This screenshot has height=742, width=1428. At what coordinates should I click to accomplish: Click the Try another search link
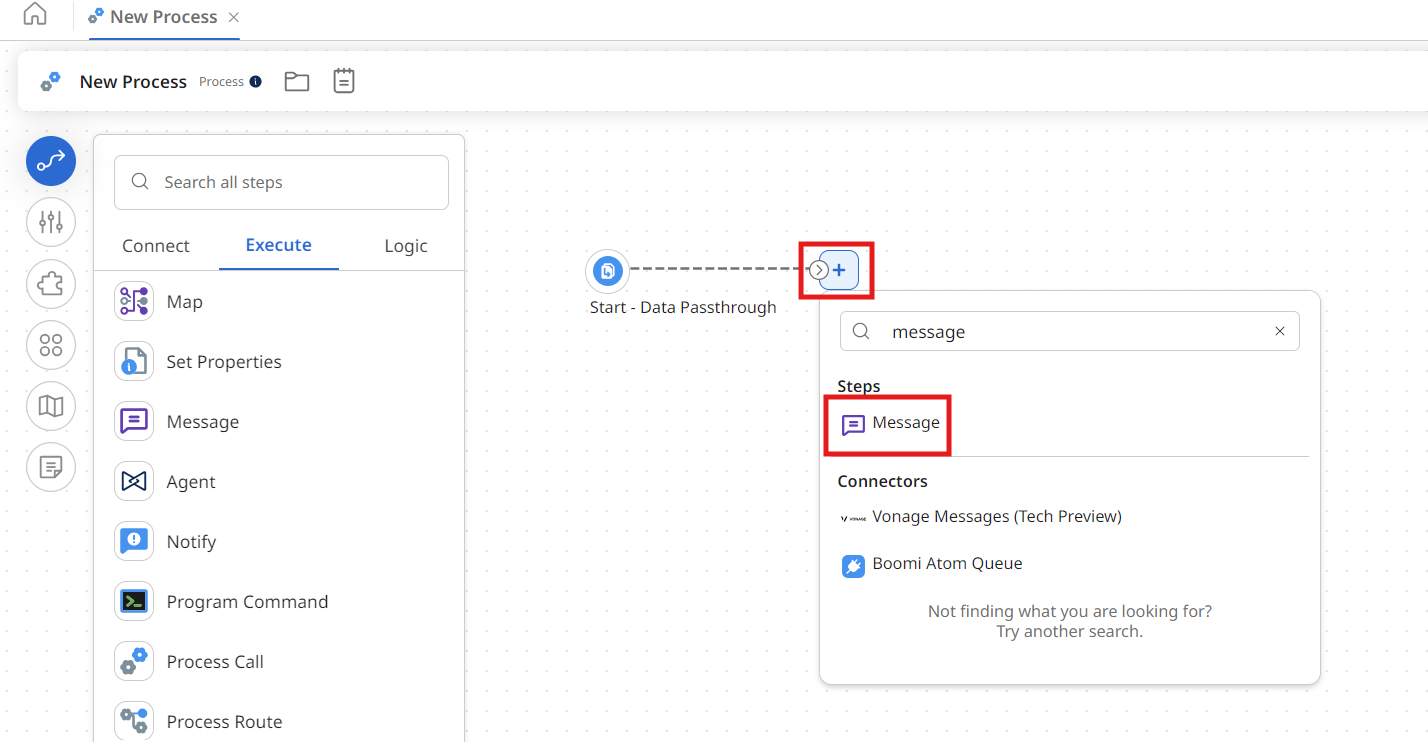click(x=1070, y=631)
